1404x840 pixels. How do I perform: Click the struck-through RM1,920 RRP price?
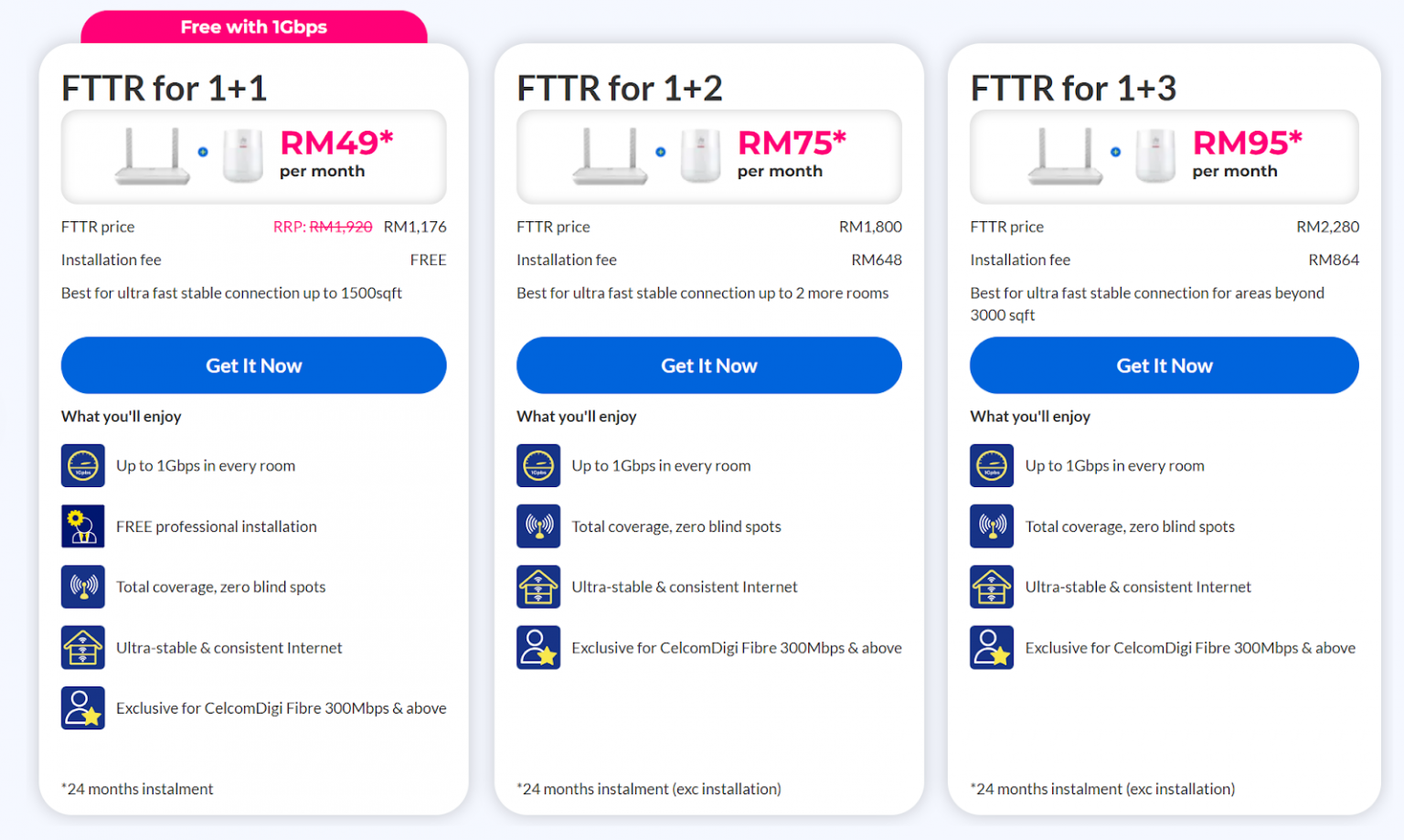pyautogui.click(x=341, y=227)
